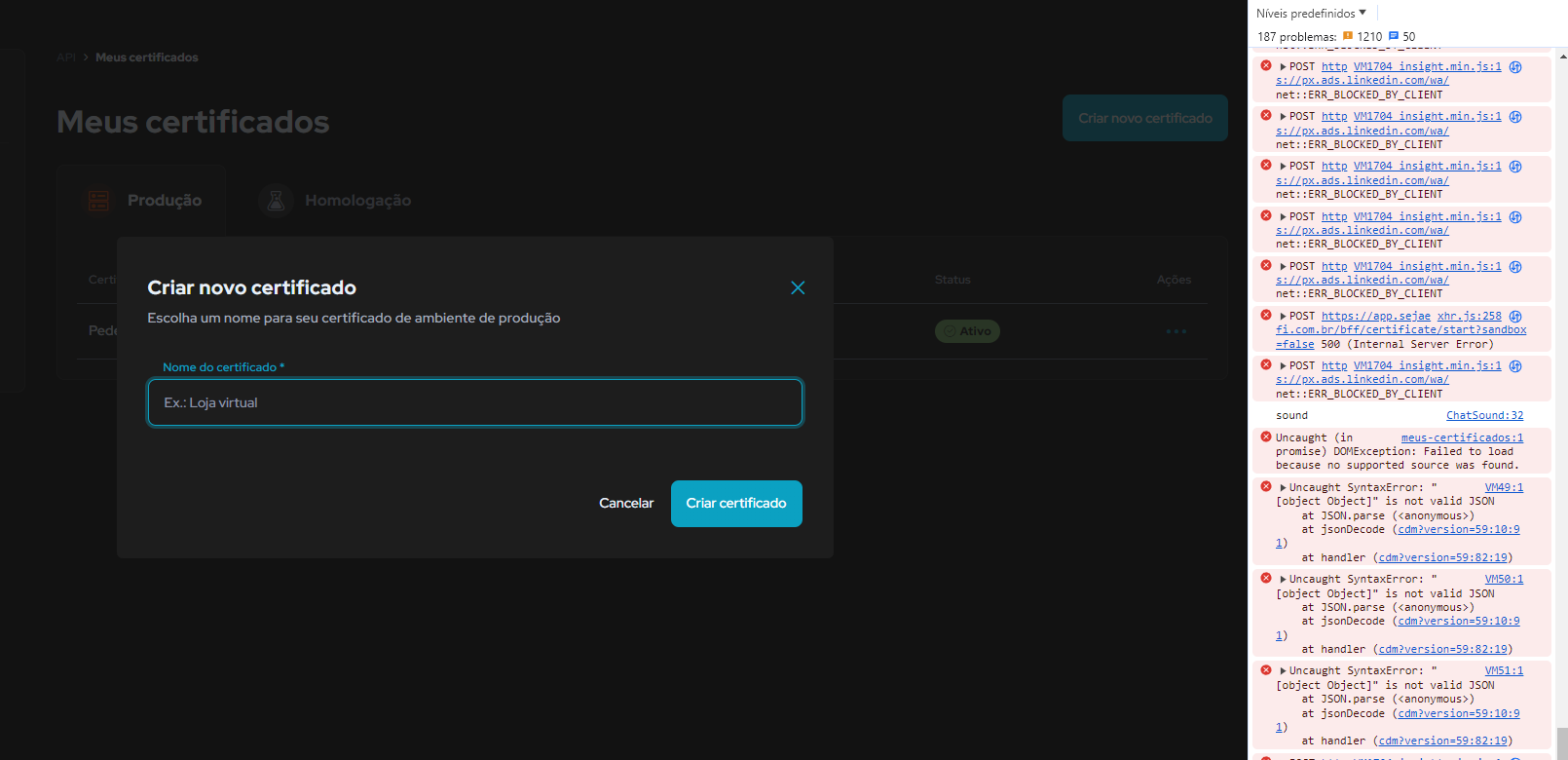Click the 'Meus certificados' page heading
1568x760 pixels.
(x=193, y=122)
